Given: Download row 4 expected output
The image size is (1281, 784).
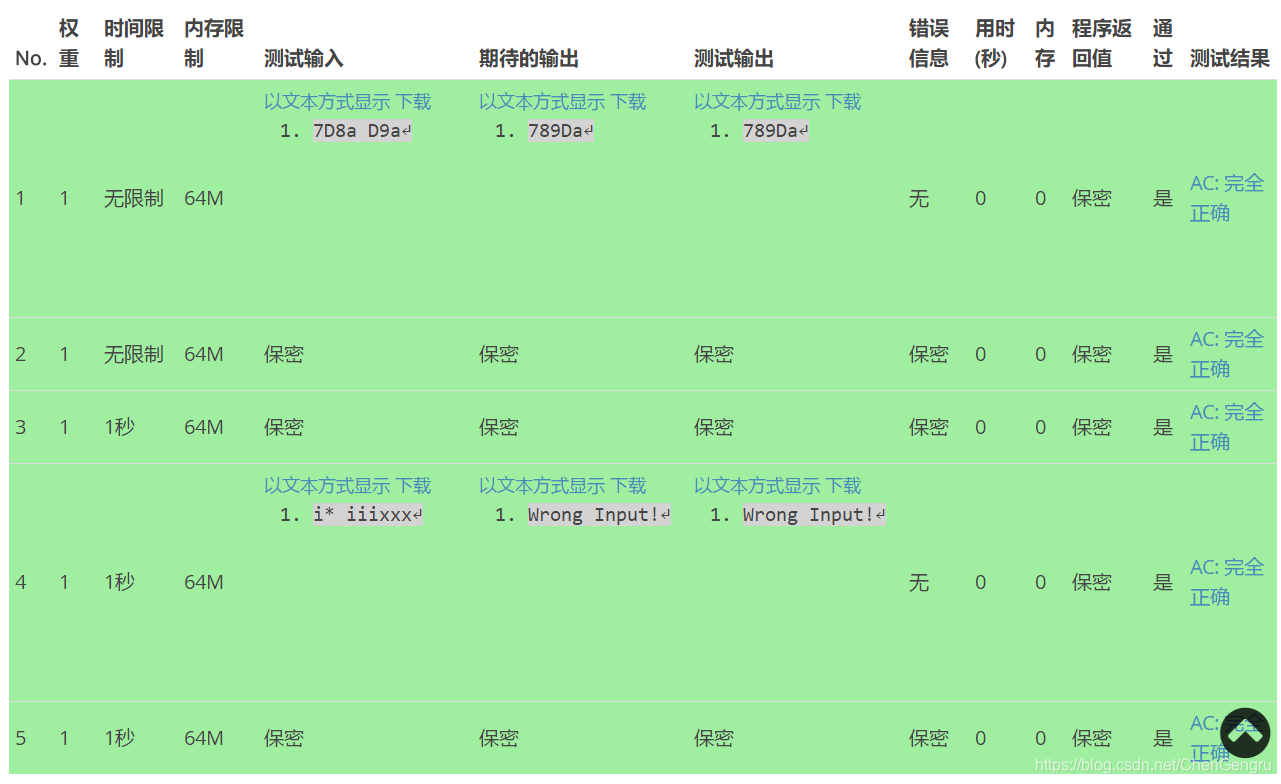Looking at the screenshot, I should point(628,486).
